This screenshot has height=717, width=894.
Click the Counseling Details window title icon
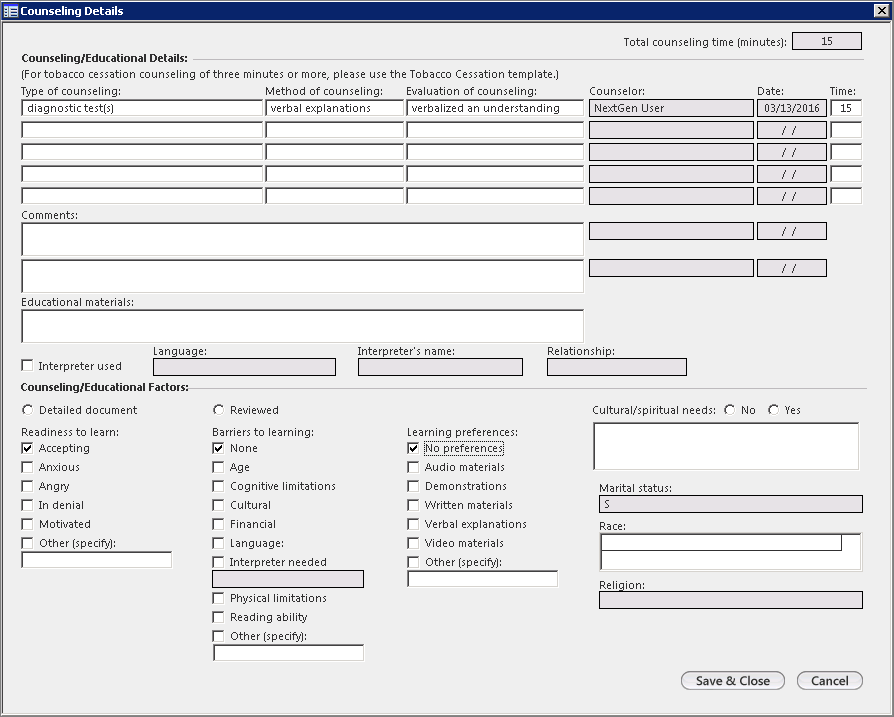click(10, 11)
